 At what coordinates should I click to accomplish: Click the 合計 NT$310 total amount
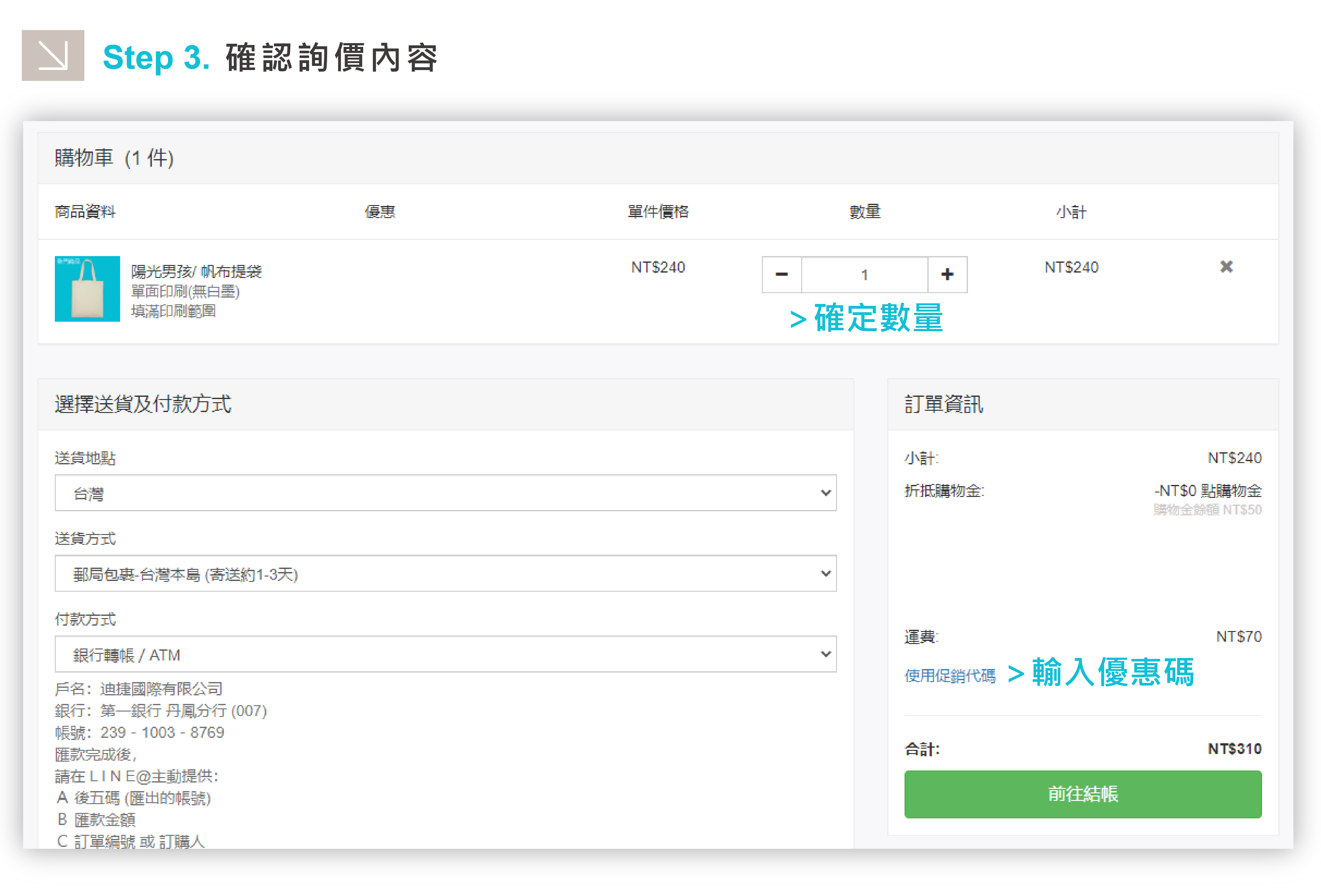(1234, 749)
